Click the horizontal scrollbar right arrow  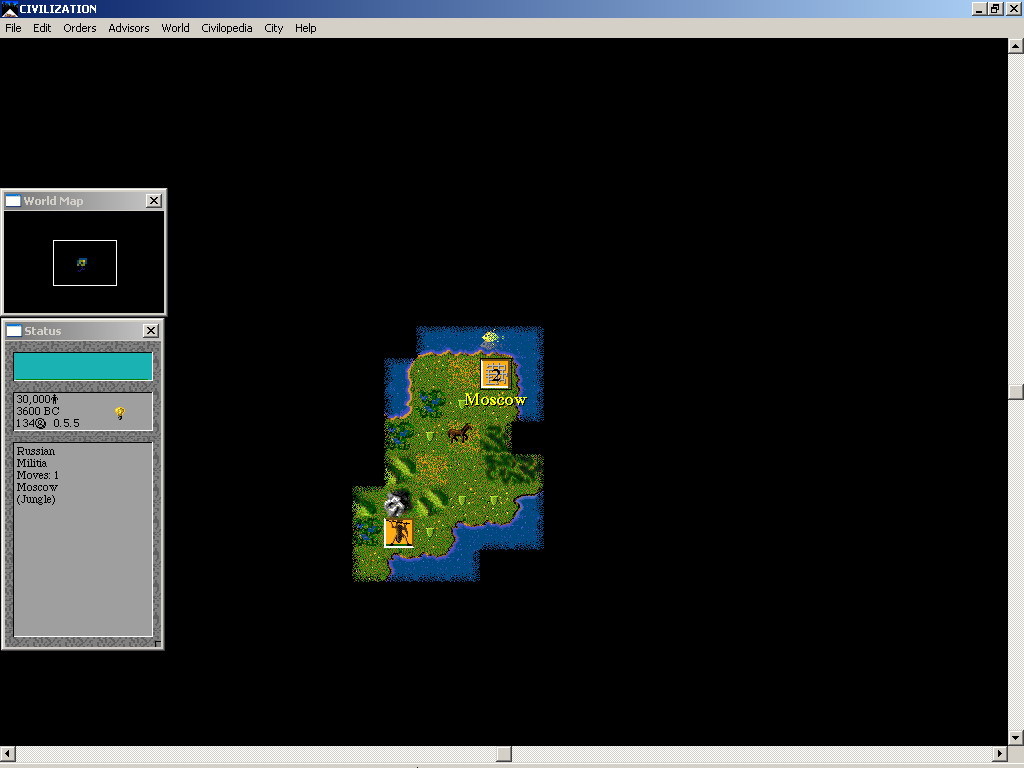(x=1000, y=754)
